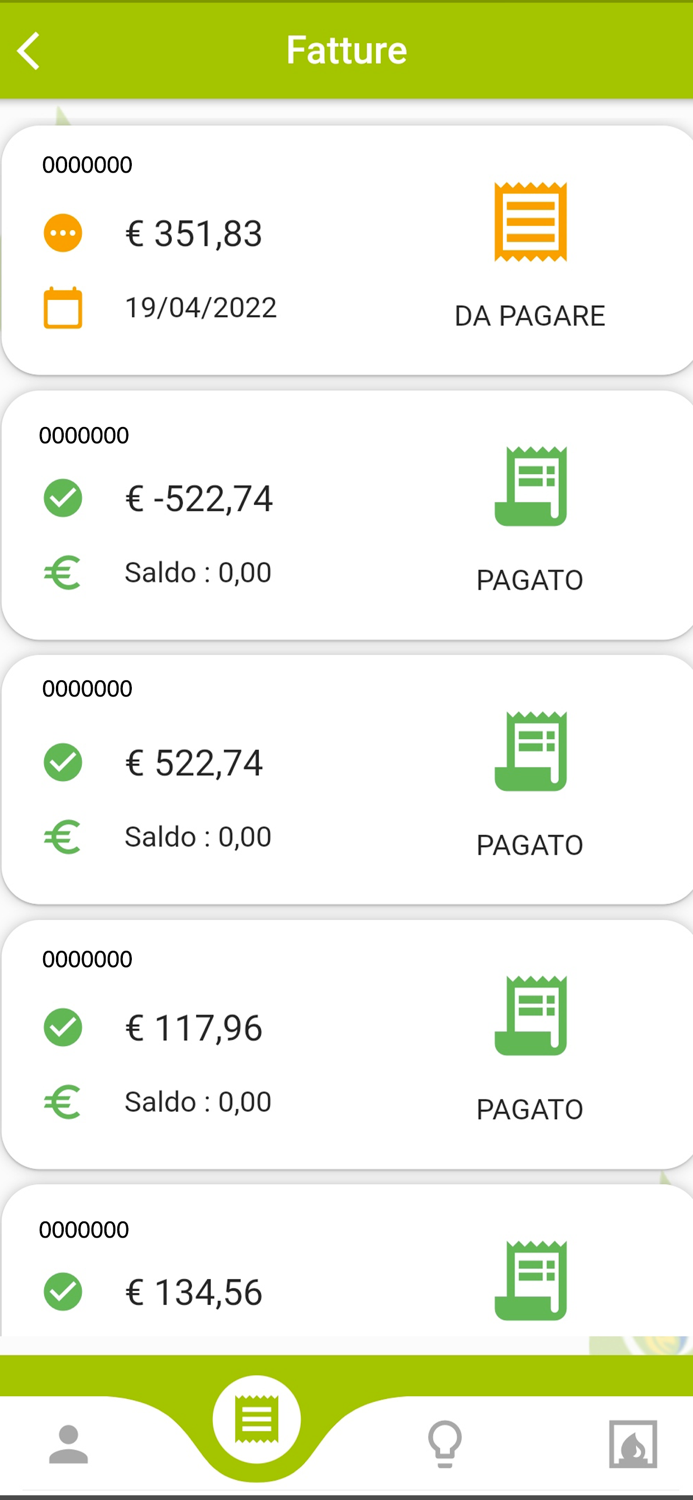Switch to the light bulb tab

tap(444, 1444)
